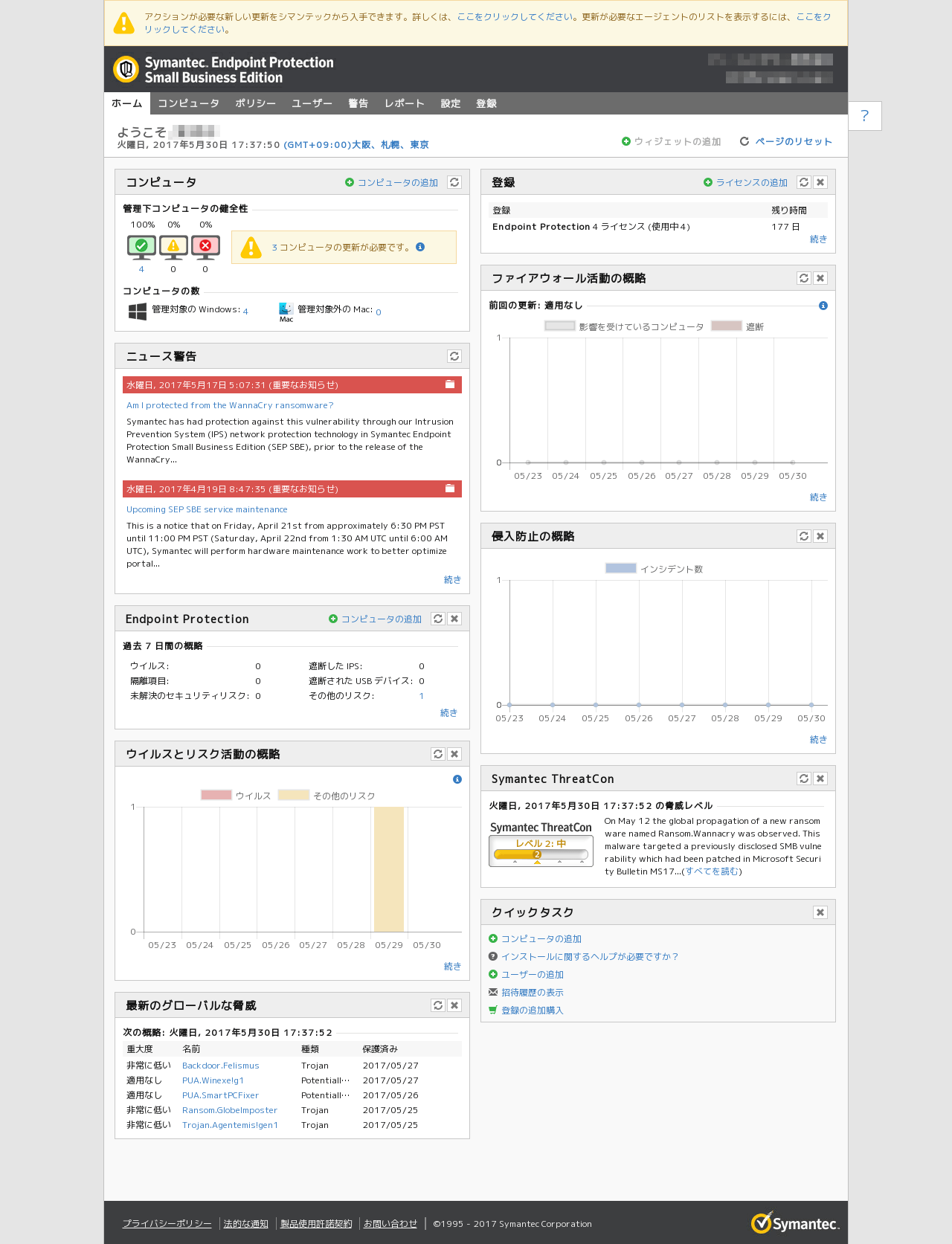Select the 警告 tab
952x1244 pixels.
coord(358,103)
